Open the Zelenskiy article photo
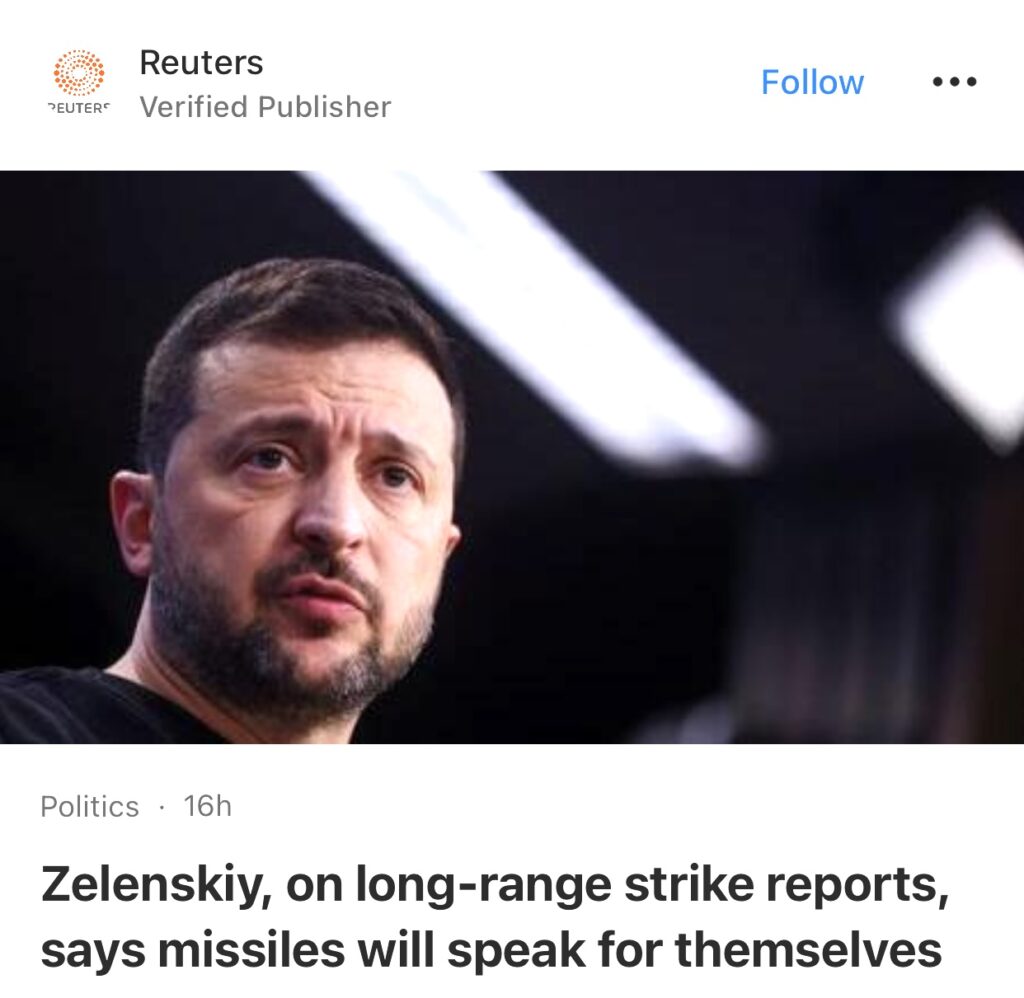 point(512,457)
